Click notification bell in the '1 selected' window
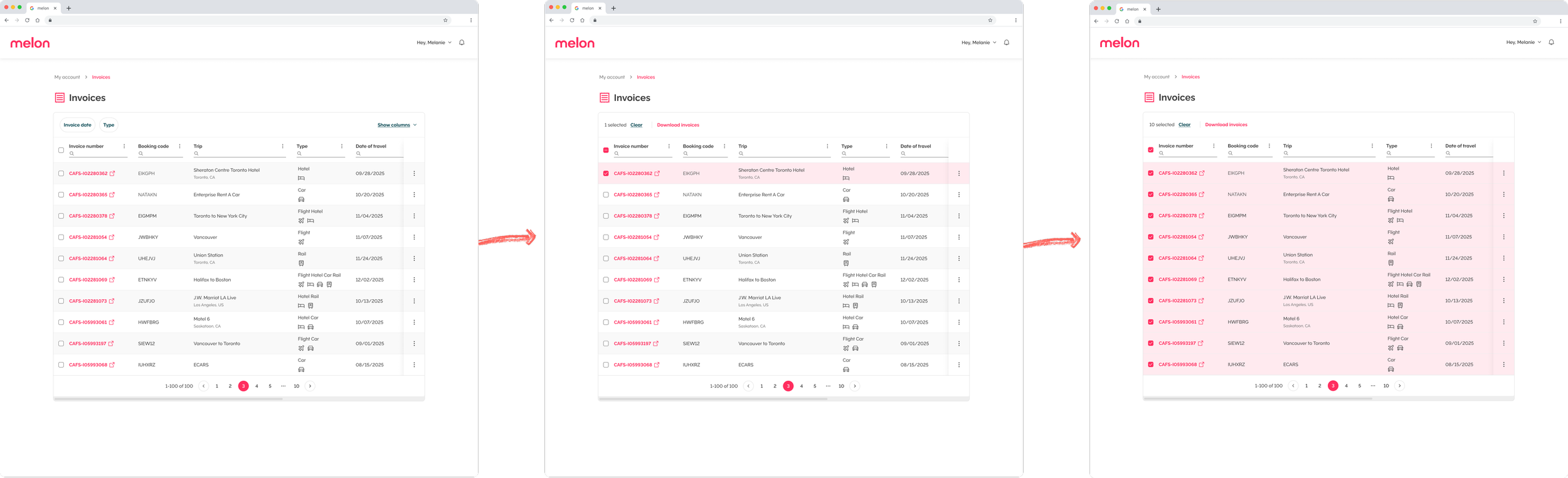 click(1007, 43)
